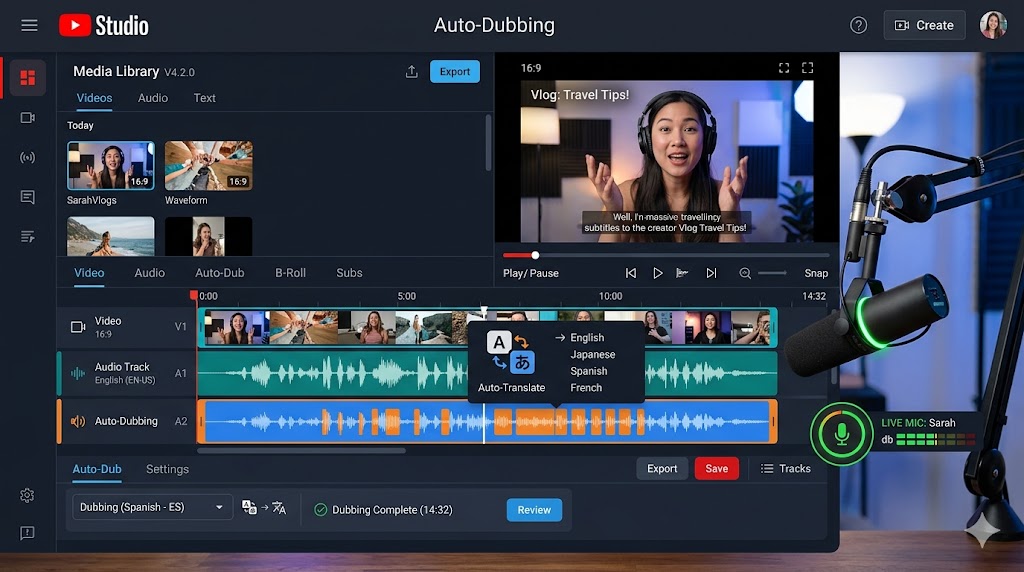Click the blue Export button in Media Library

pos(455,72)
